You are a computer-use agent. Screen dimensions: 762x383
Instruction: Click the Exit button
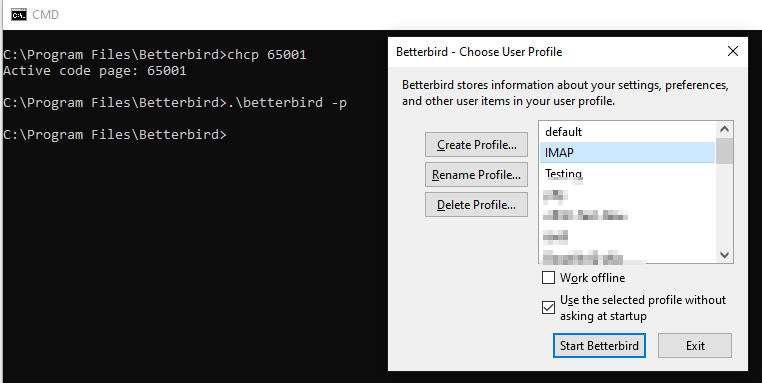pyautogui.click(x=695, y=346)
